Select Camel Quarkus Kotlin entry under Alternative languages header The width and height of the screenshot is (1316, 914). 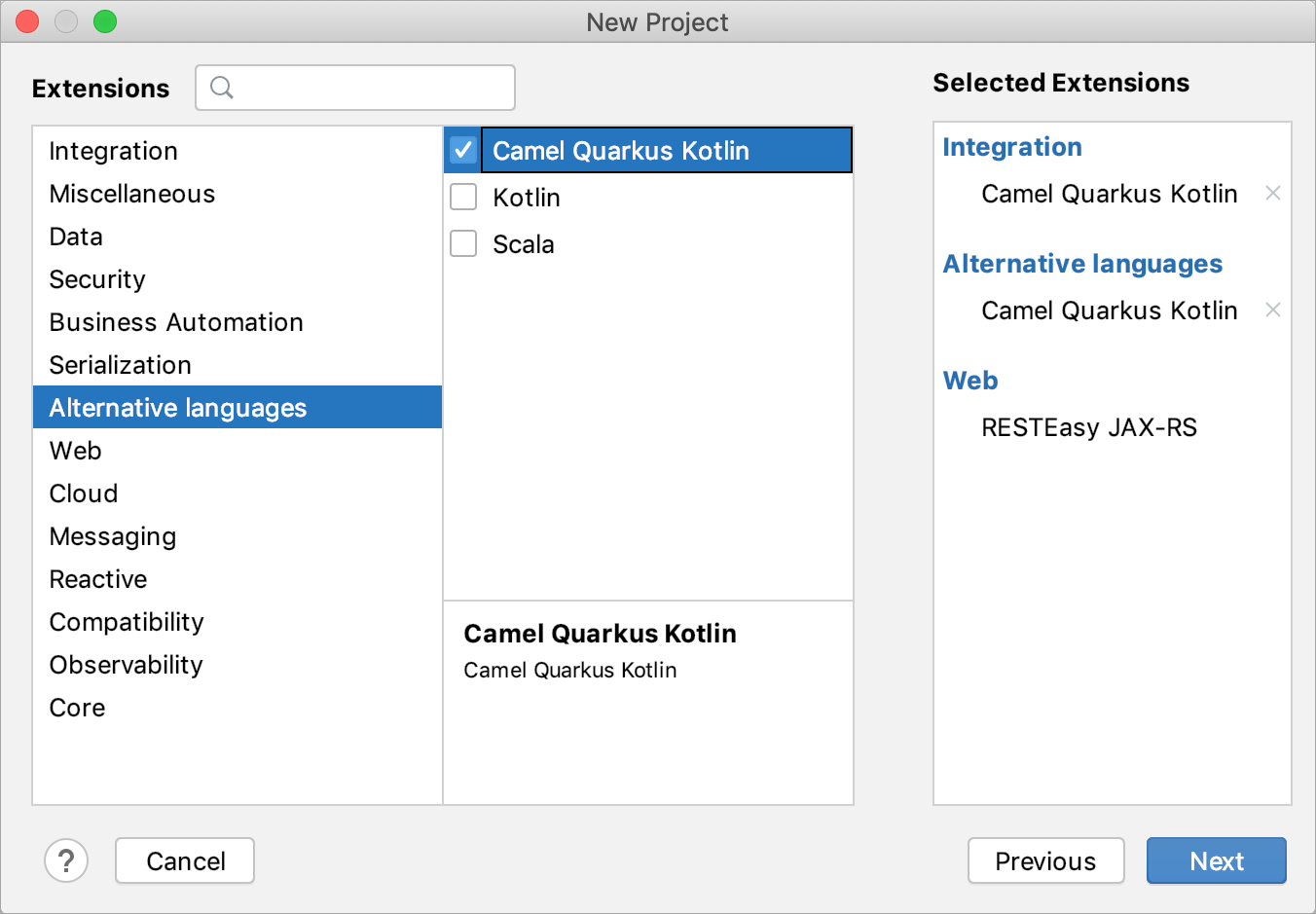click(x=1110, y=311)
